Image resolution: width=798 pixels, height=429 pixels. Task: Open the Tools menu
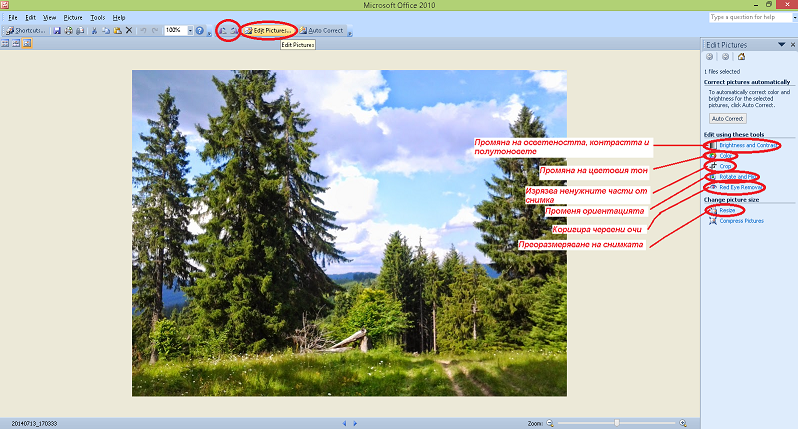[97, 18]
